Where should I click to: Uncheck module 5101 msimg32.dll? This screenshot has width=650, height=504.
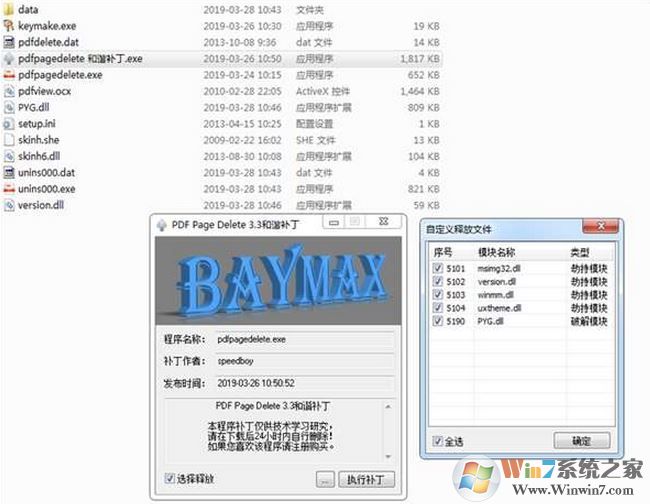438,268
